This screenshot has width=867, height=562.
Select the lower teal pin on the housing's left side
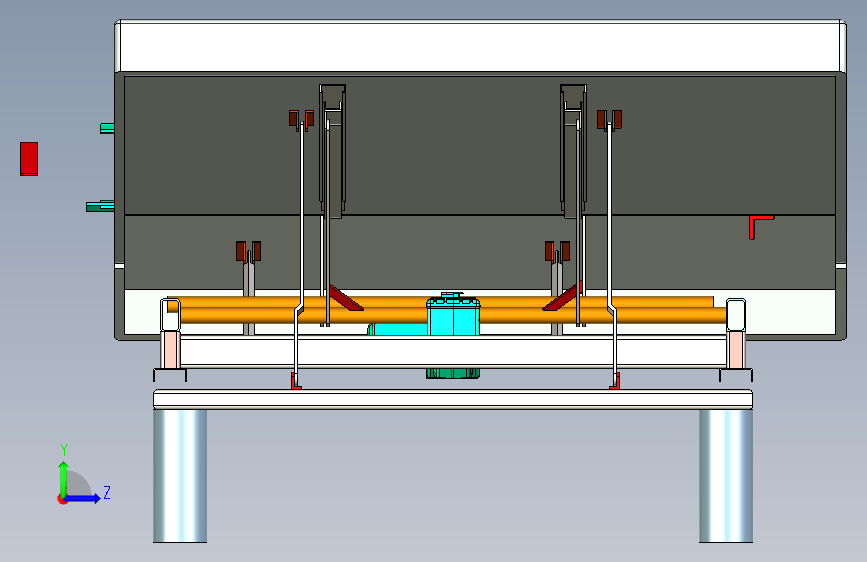[100, 206]
